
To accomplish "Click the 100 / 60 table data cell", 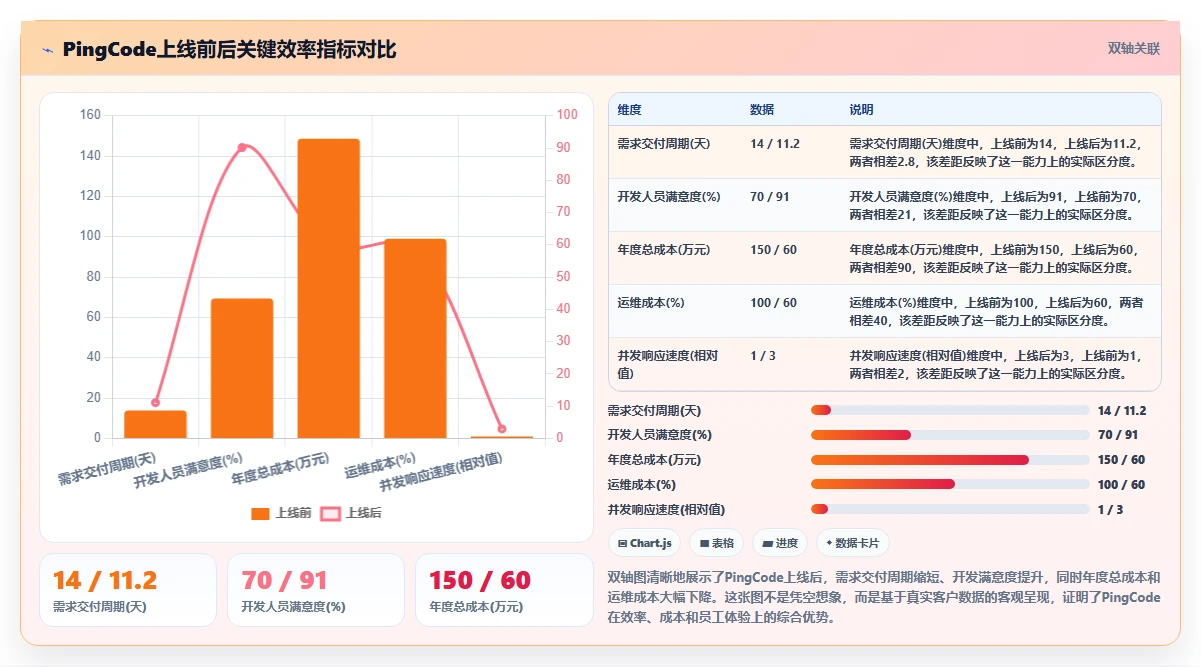I will (774, 303).
